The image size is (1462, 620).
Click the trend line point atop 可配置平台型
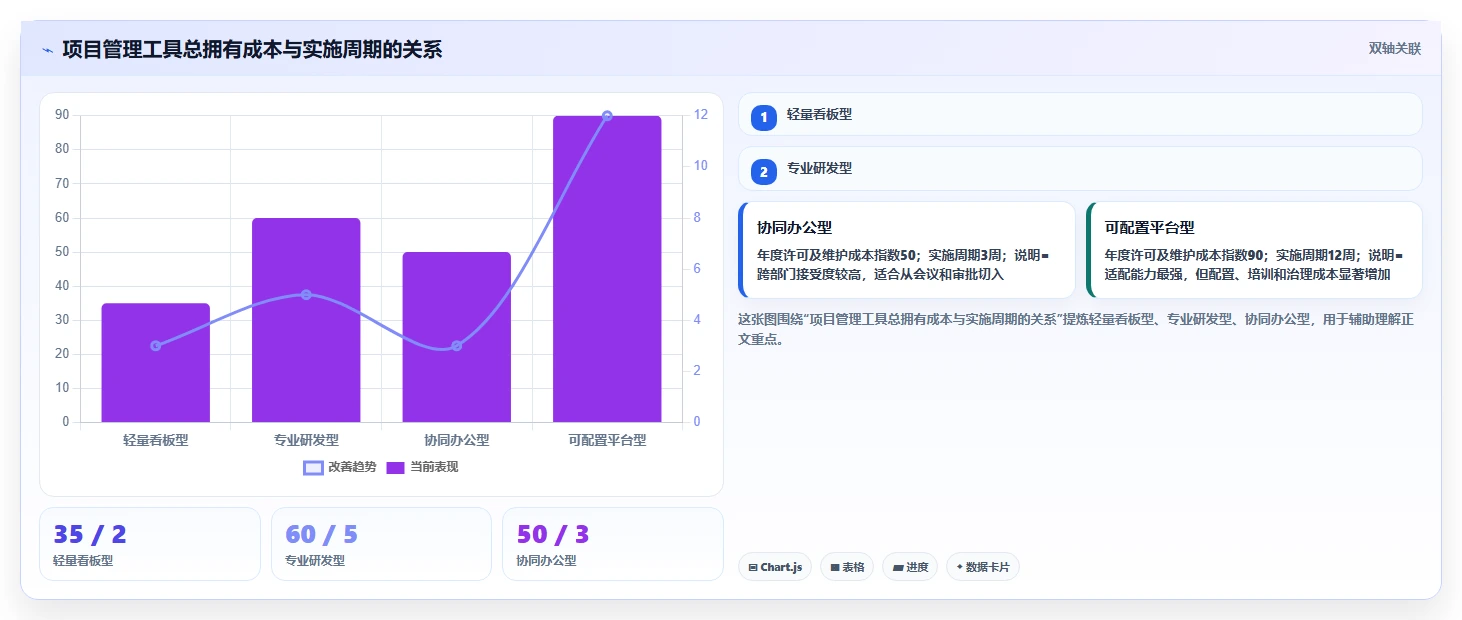pos(607,116)
